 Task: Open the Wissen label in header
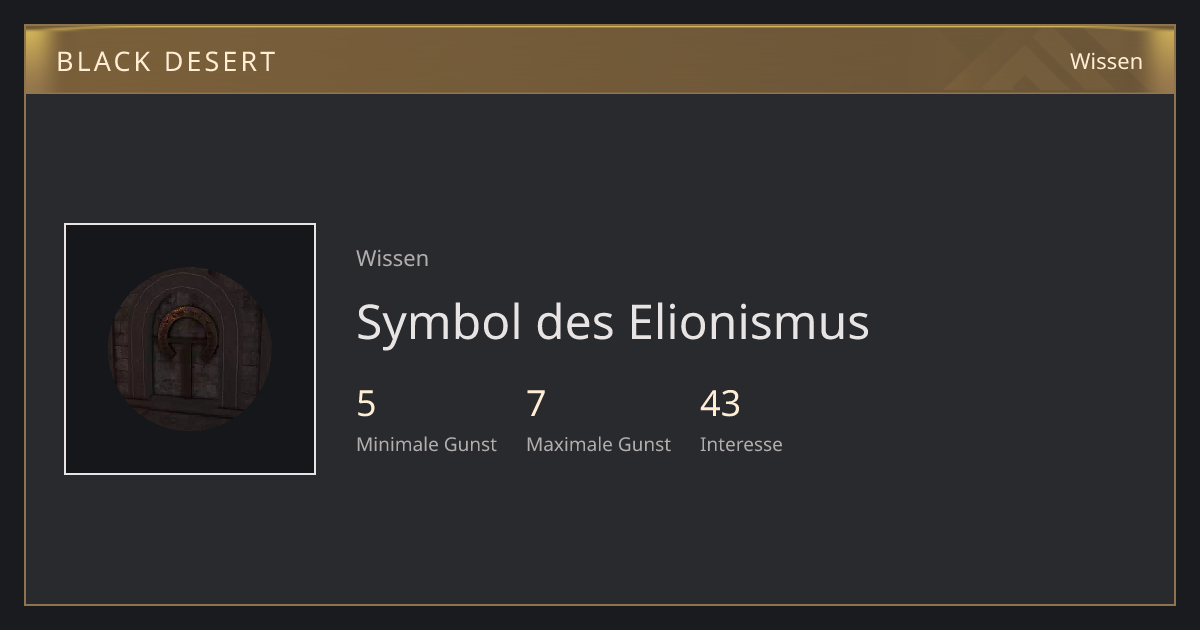(x=1106, y=61)
